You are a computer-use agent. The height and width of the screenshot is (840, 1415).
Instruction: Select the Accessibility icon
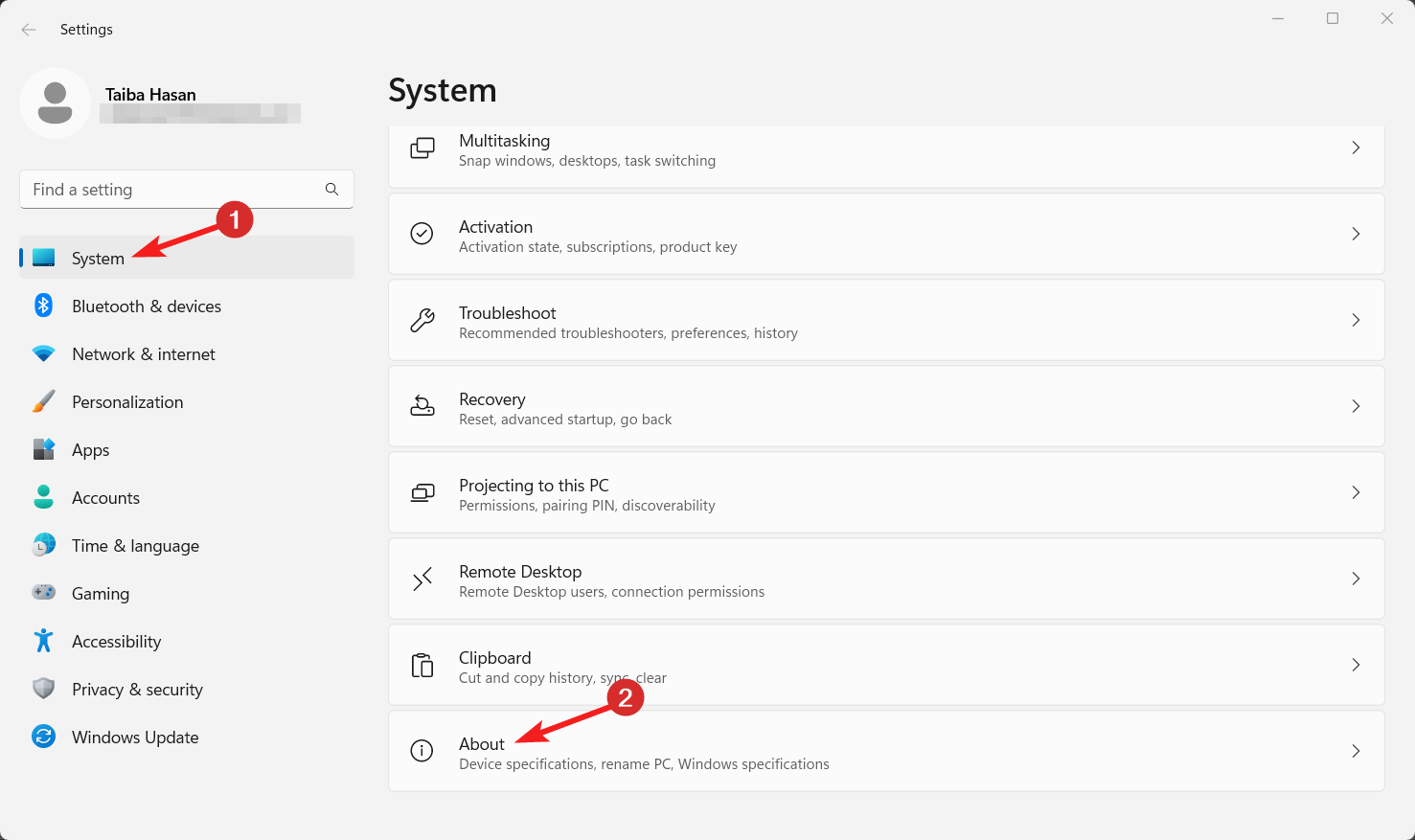tap(43, 641)
